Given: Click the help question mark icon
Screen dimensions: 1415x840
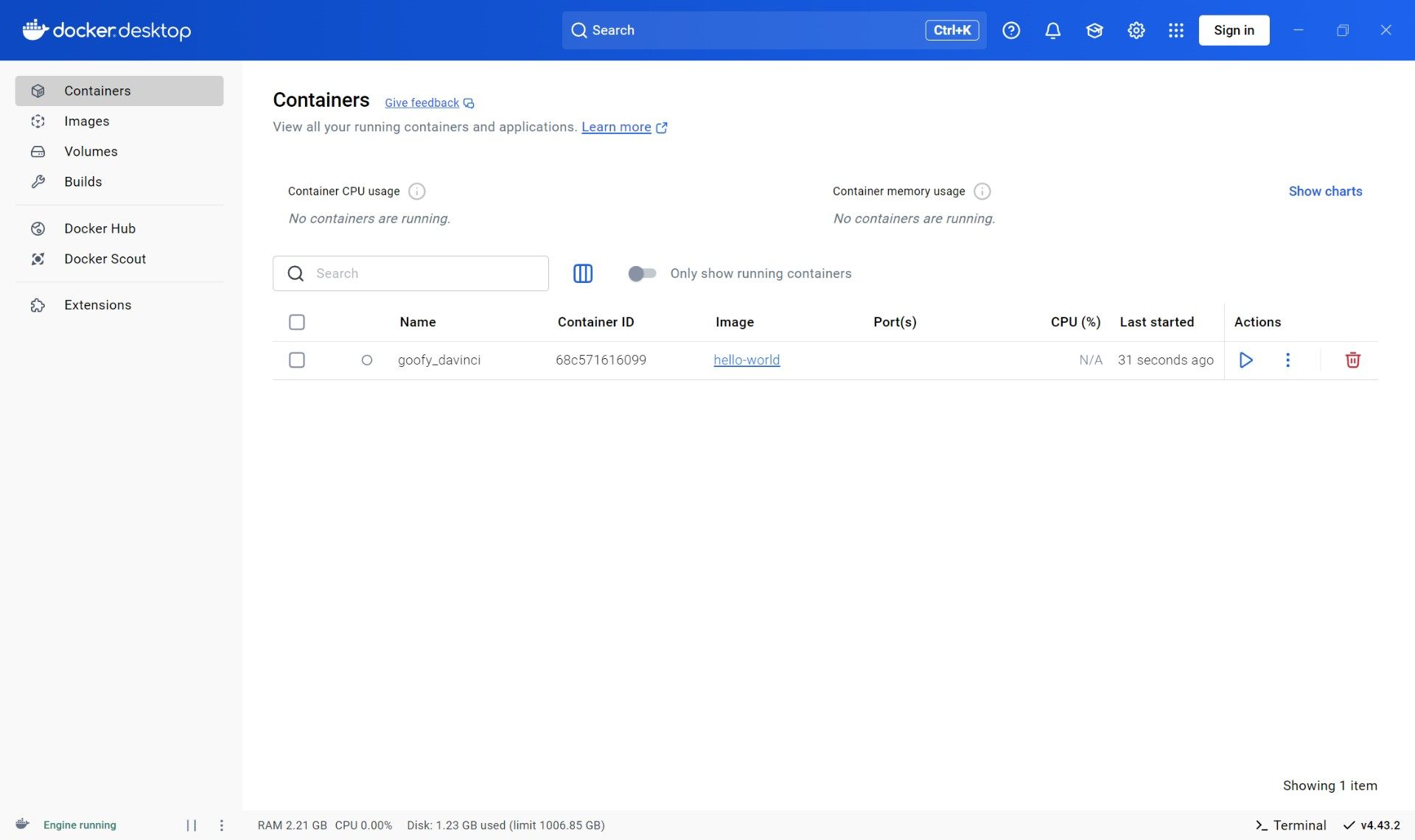Looking at the screenshot, I should 1011,30.
